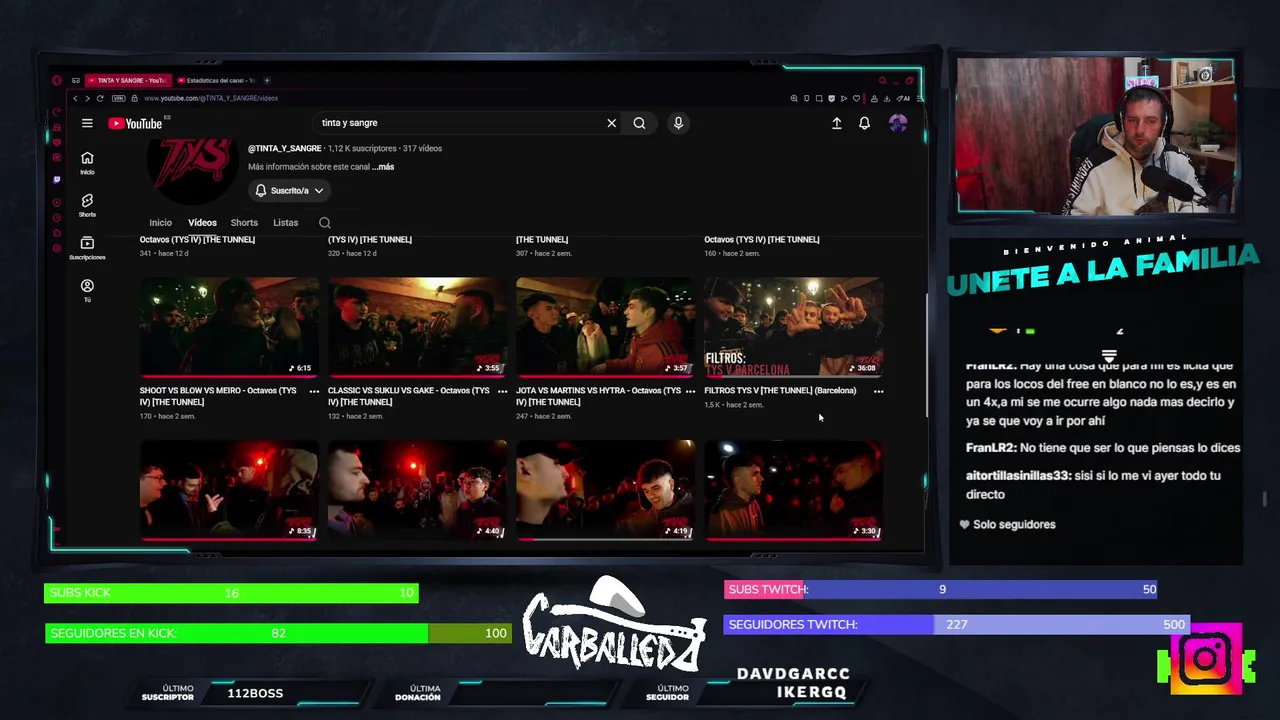1280x720 pixels.
Task: Expand channel description with ...más
Action: pos(384,167)
